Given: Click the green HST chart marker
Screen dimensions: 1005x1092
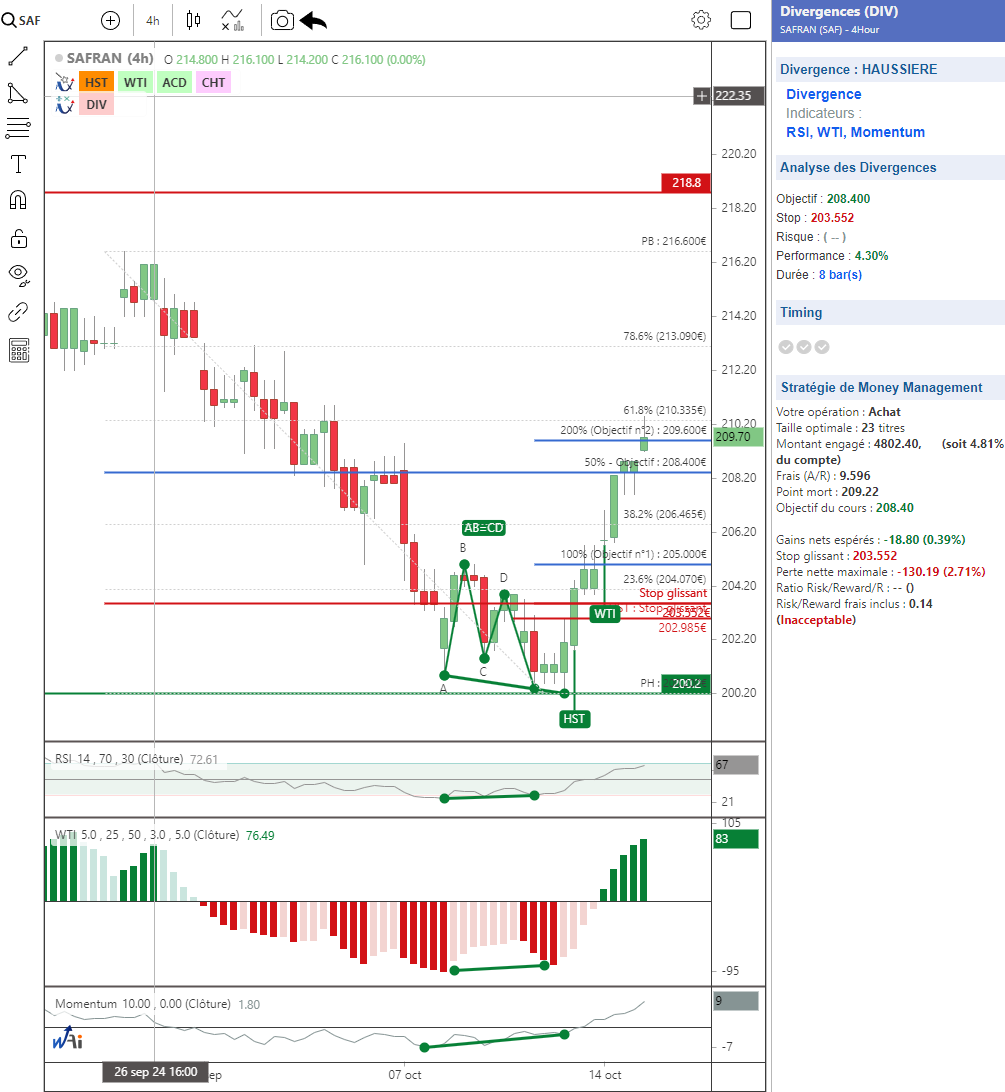Looking at the screenshot, I should pos(575,719).
